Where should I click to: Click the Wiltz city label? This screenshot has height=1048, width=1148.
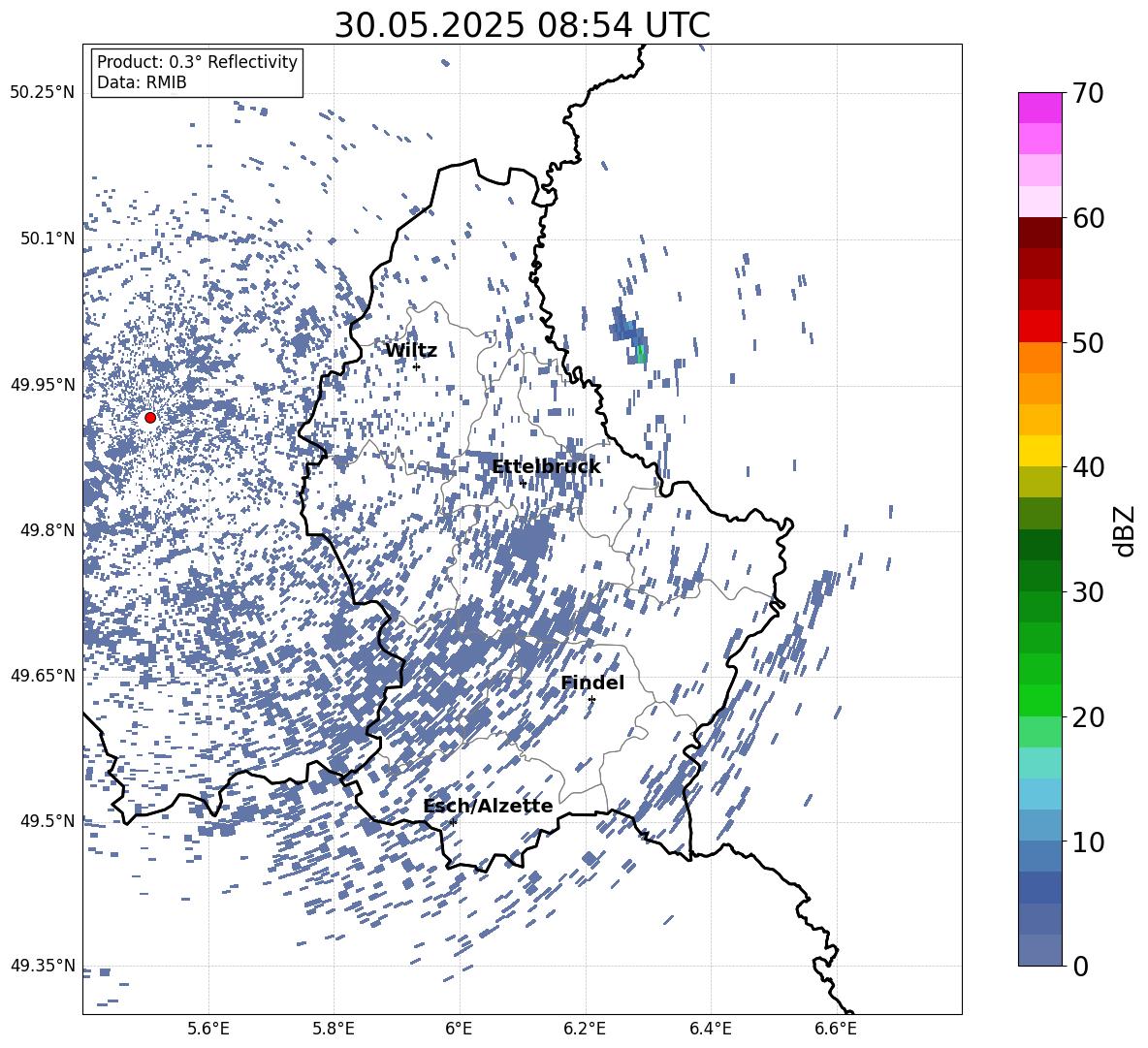pyautogui.click(x=411, y=351)
